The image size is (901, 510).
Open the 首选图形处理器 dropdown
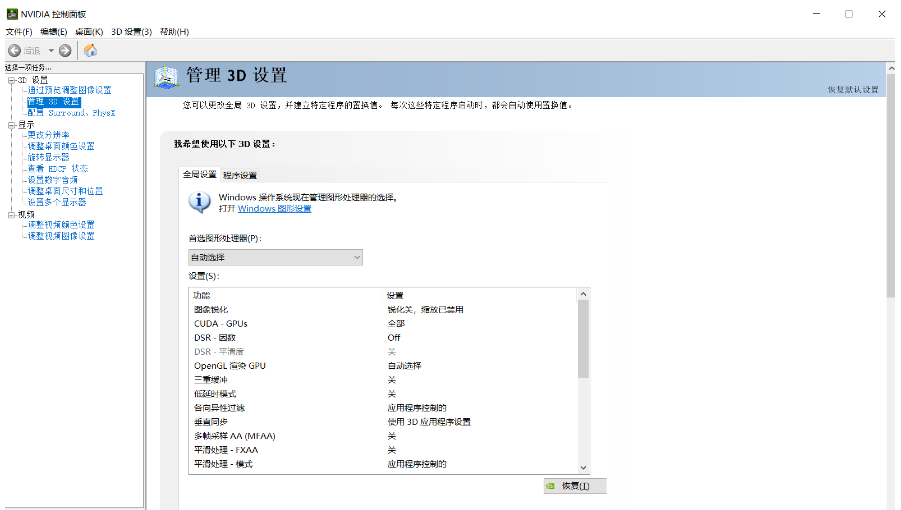tap(275, 257)
